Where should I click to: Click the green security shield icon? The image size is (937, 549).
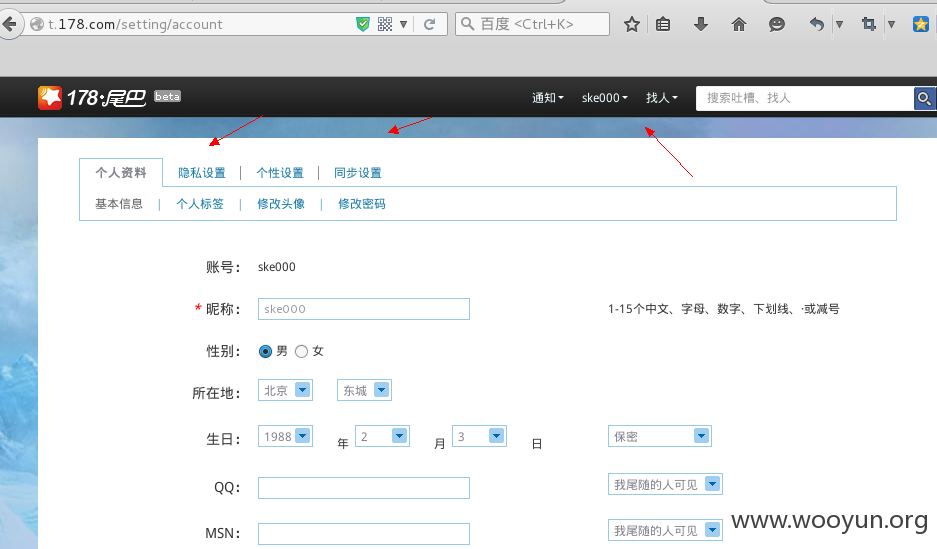363,24
